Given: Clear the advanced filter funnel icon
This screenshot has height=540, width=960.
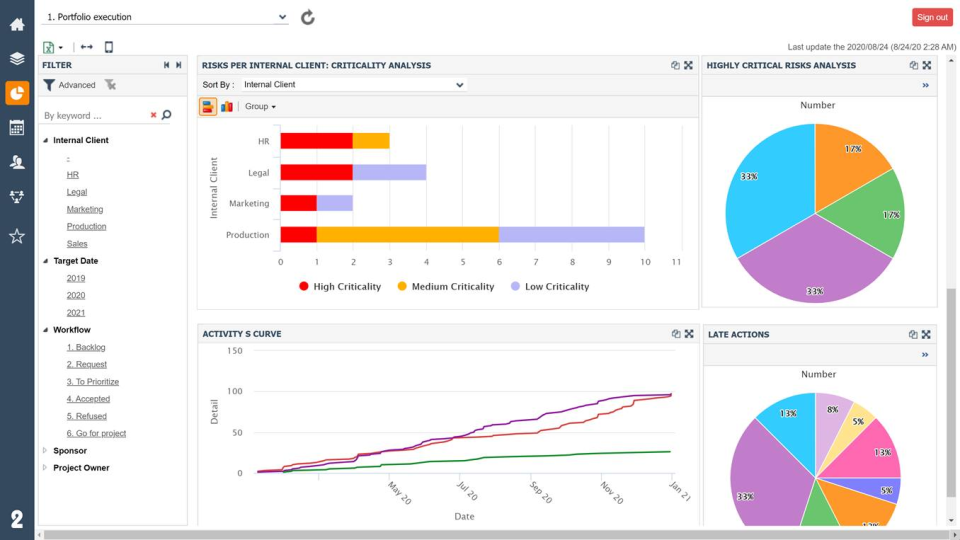Looking at the screenshot, I should pyautogui.click(x=110, y=85).
